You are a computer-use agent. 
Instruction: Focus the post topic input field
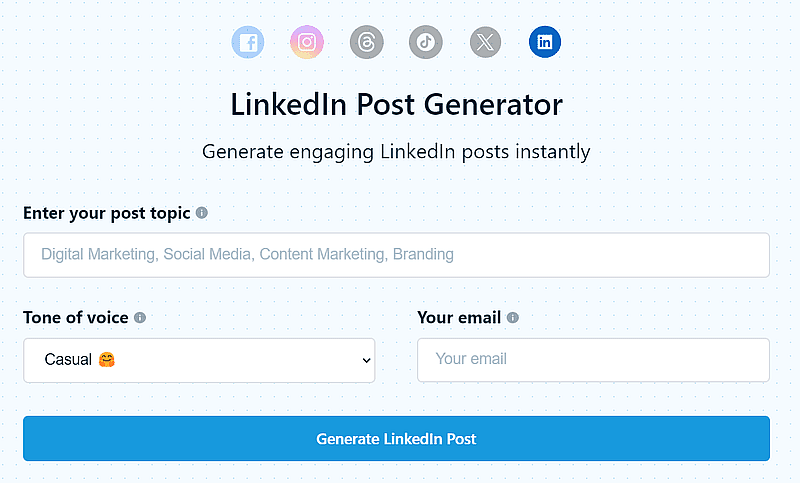(x=396, y=255)
